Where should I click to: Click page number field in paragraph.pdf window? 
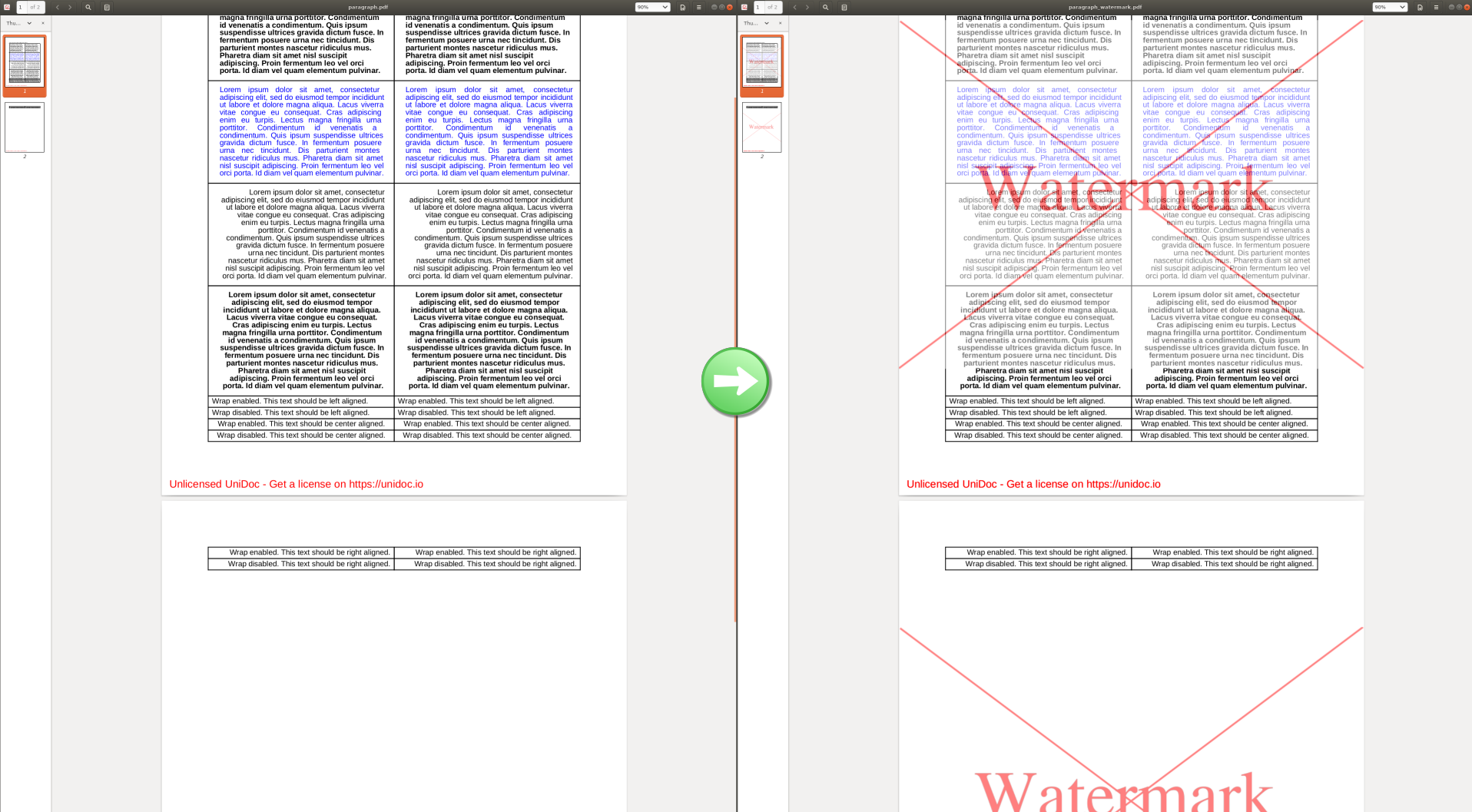tap(22, 7)
